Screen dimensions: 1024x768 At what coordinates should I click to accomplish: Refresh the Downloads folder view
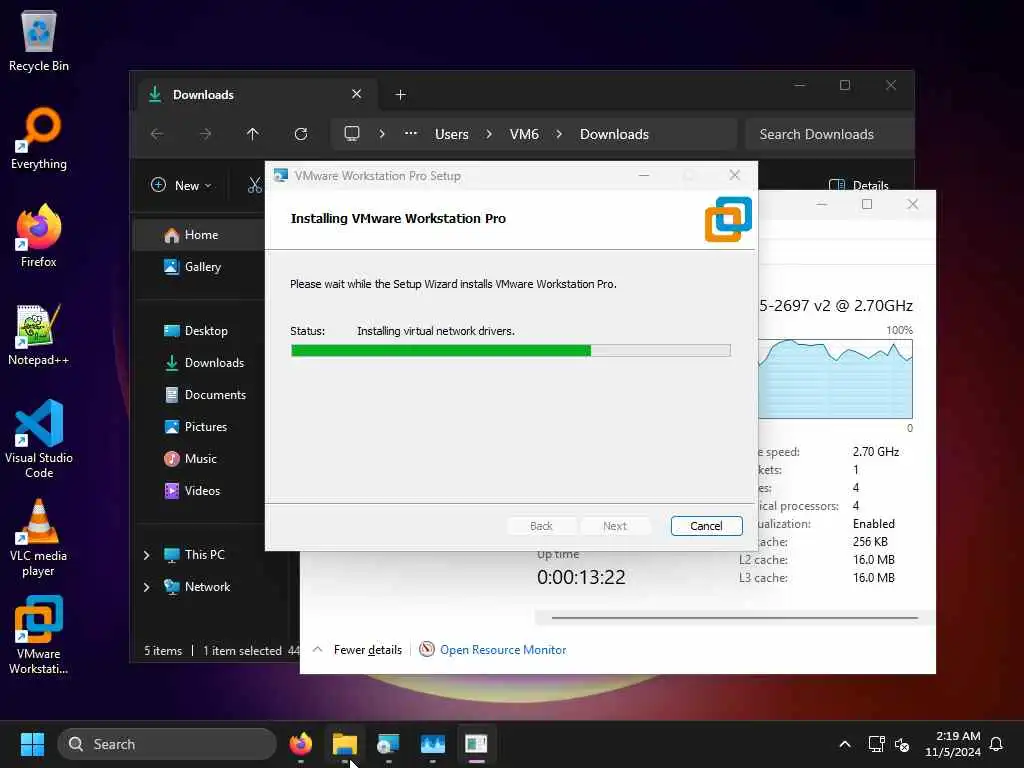pos(300,134)
